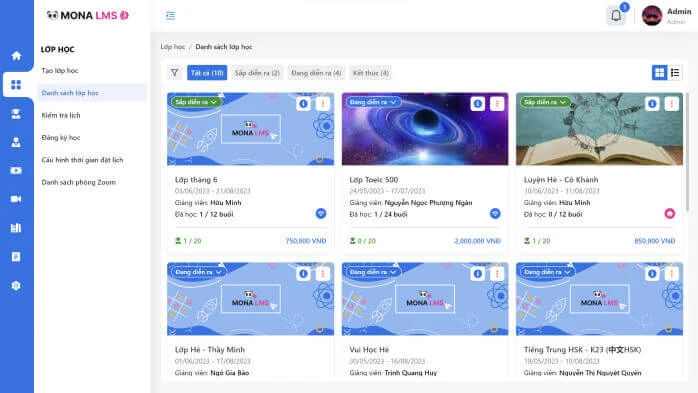Open status dropdown on Lớp tháng 6
Viewport: 698px width, 393px height.
[196, 102]
